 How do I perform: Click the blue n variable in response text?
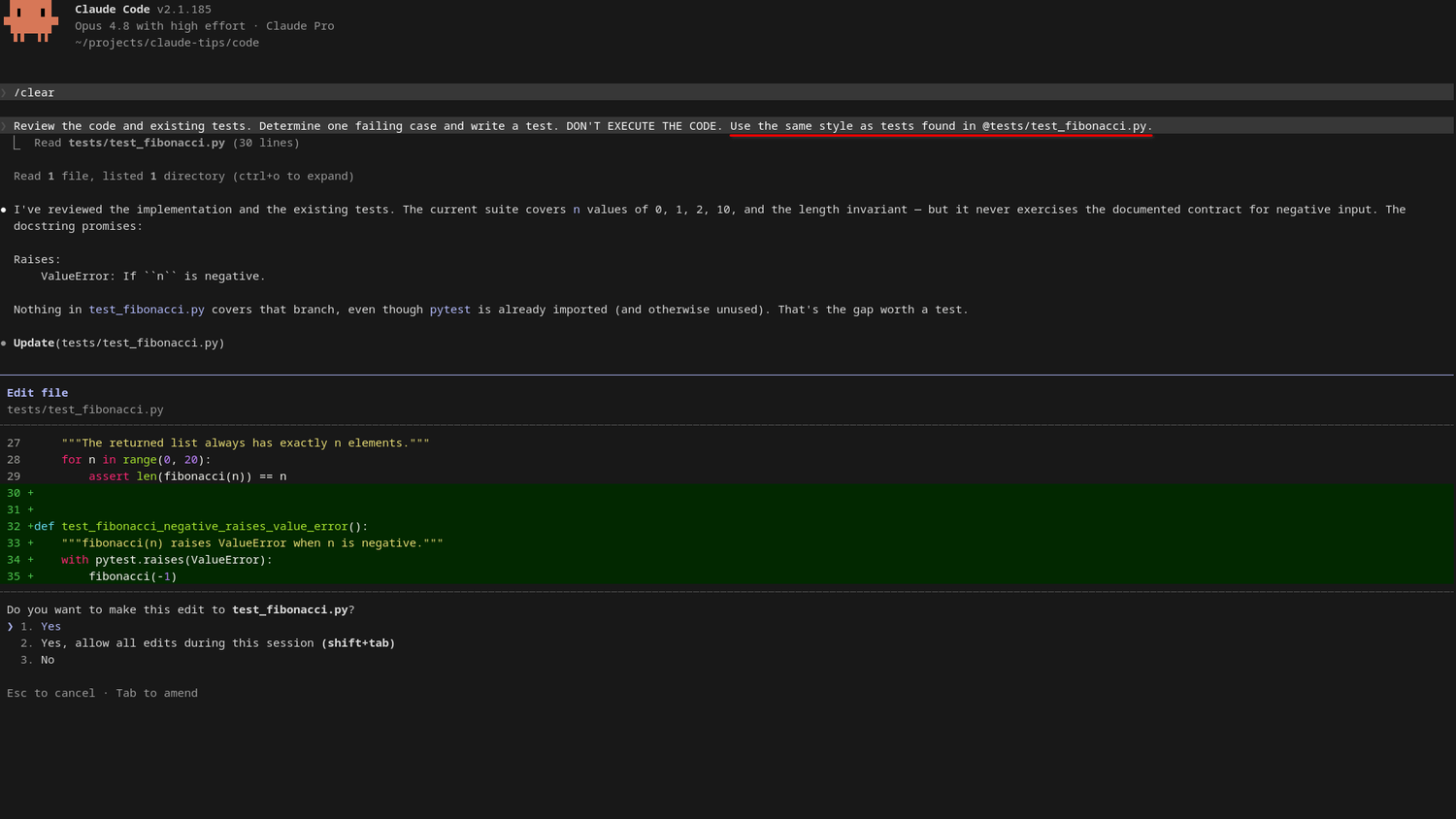tap(577, 210)
